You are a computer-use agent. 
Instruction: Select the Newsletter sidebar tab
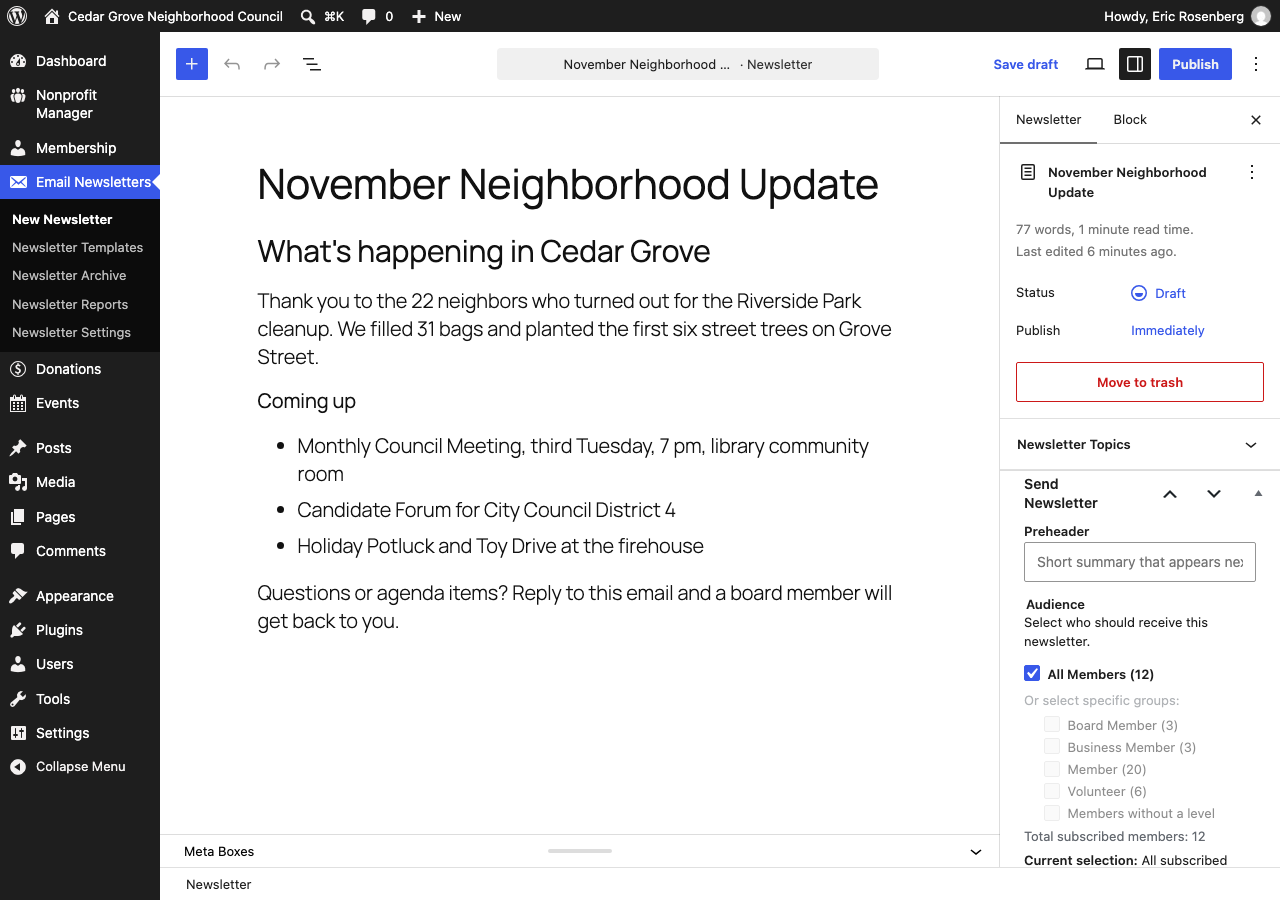1048,120
